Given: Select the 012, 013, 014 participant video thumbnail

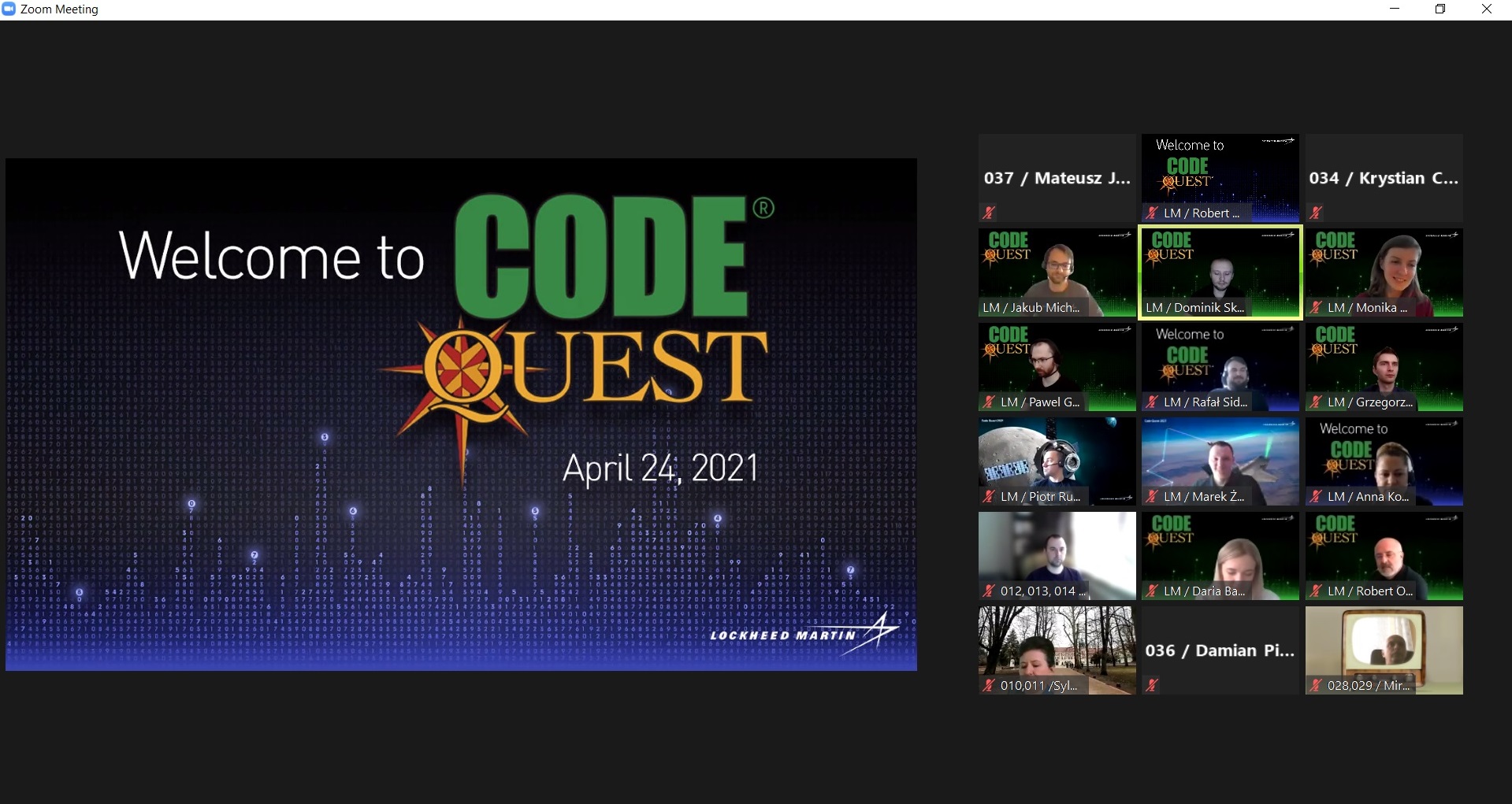Looking at the screenshot, I should coord(1057,556).
